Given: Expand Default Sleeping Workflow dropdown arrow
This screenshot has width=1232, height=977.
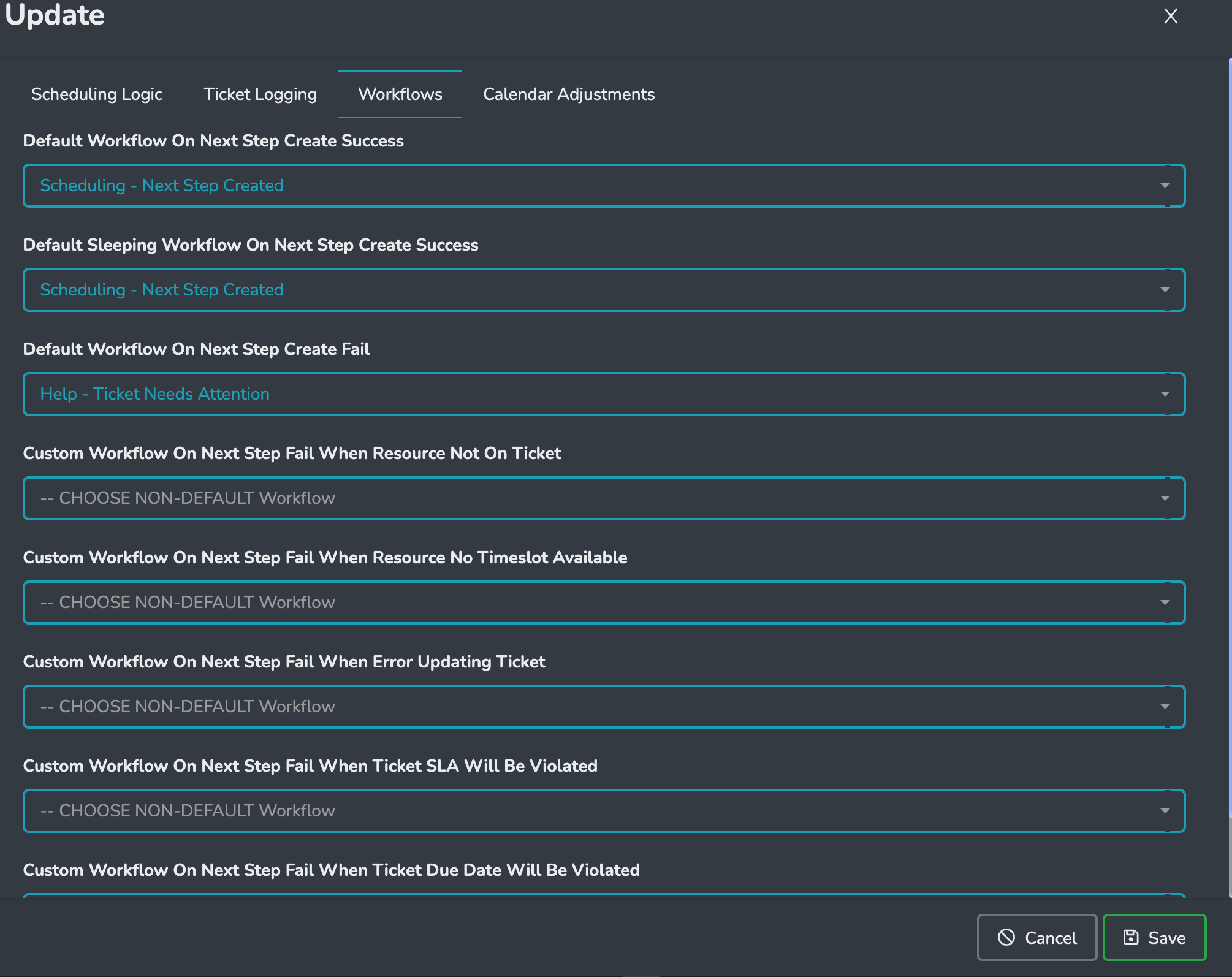Looking at the screenshot, I should click(1165, 290).
